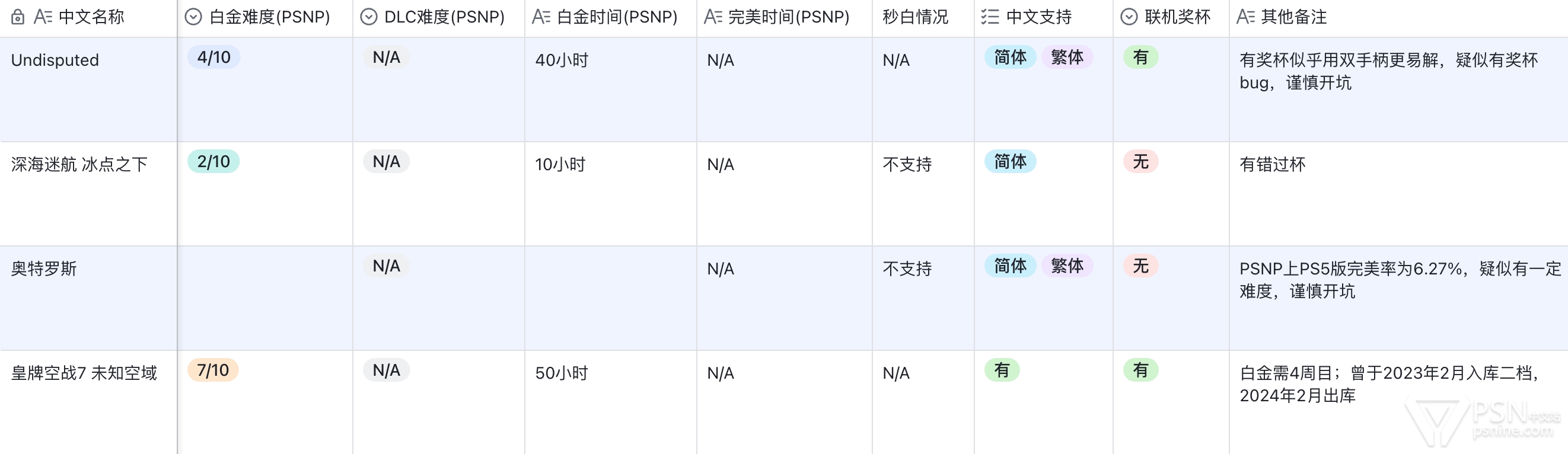Screen dimensions: 1568x454
Task: Click the 繁体 tag in Undisputed row
Action: click(x=1066, y=58)
